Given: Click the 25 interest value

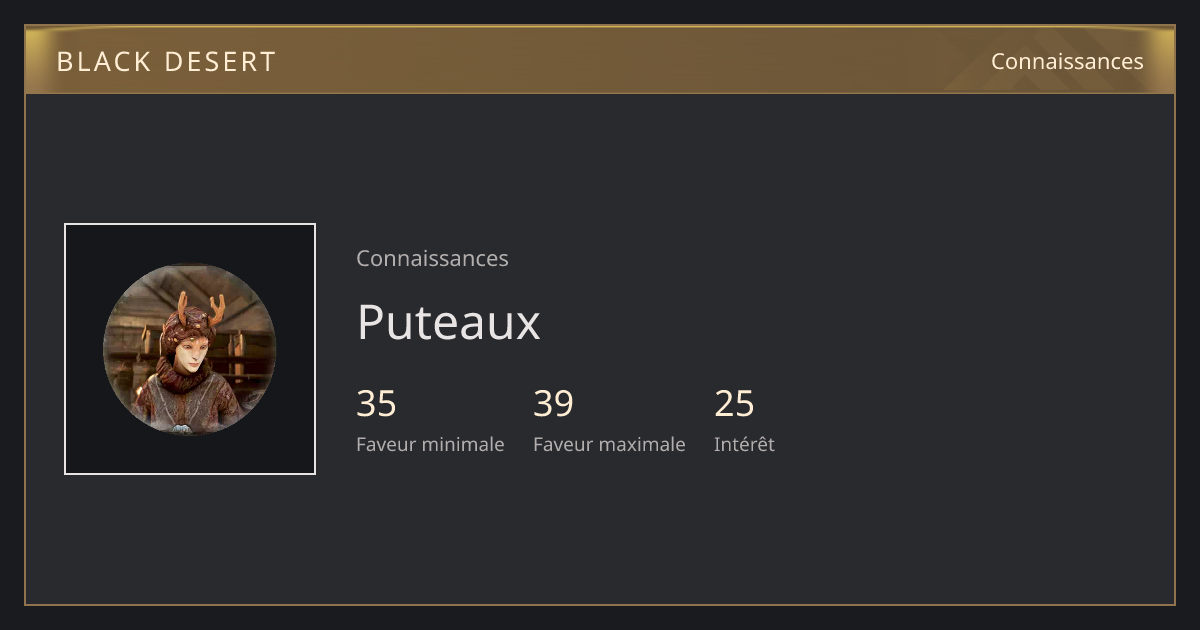Looking at the screenshot, I should (x=734, y=404).
